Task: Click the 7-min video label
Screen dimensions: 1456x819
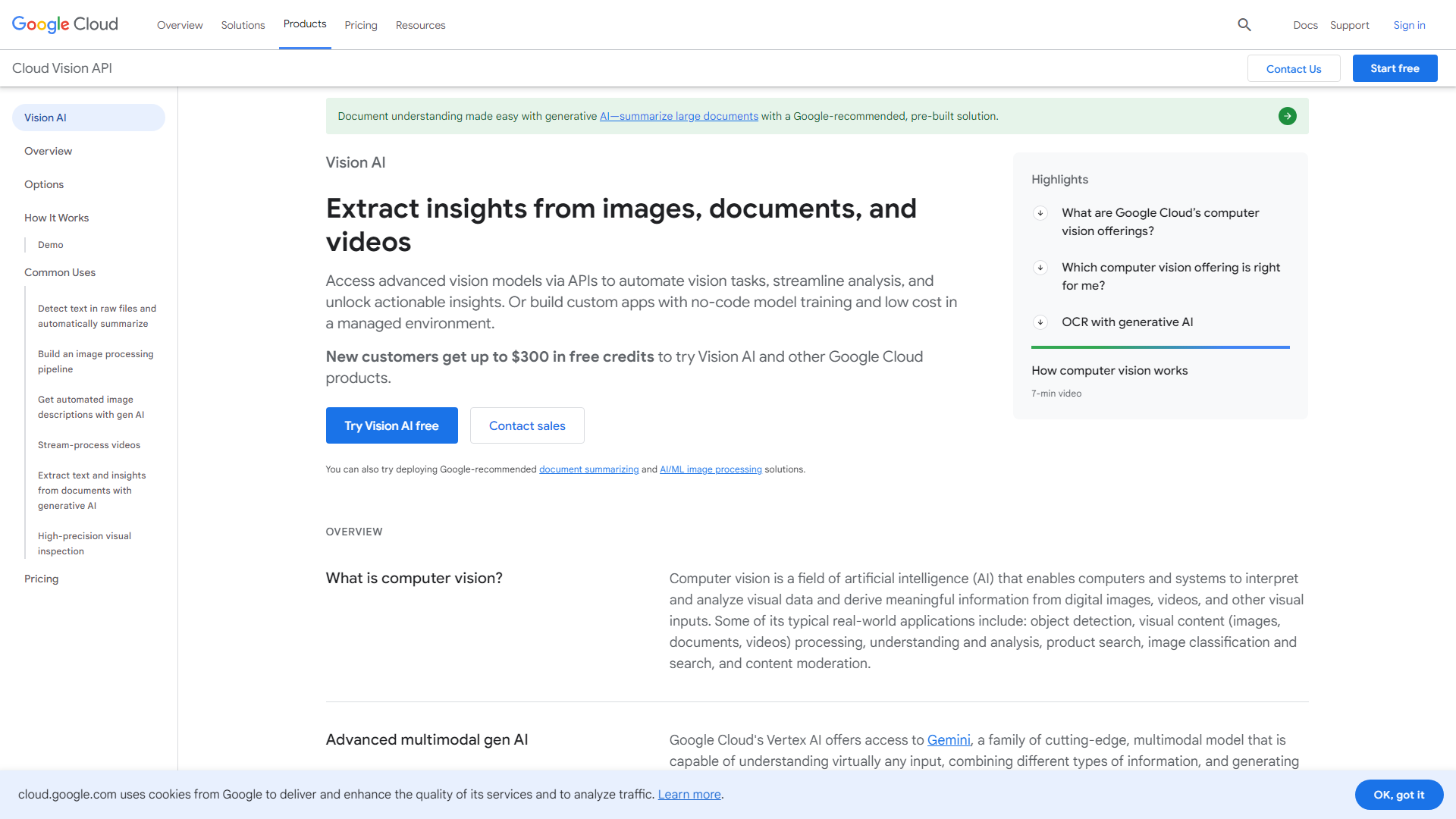Action: pos(1056,394)
